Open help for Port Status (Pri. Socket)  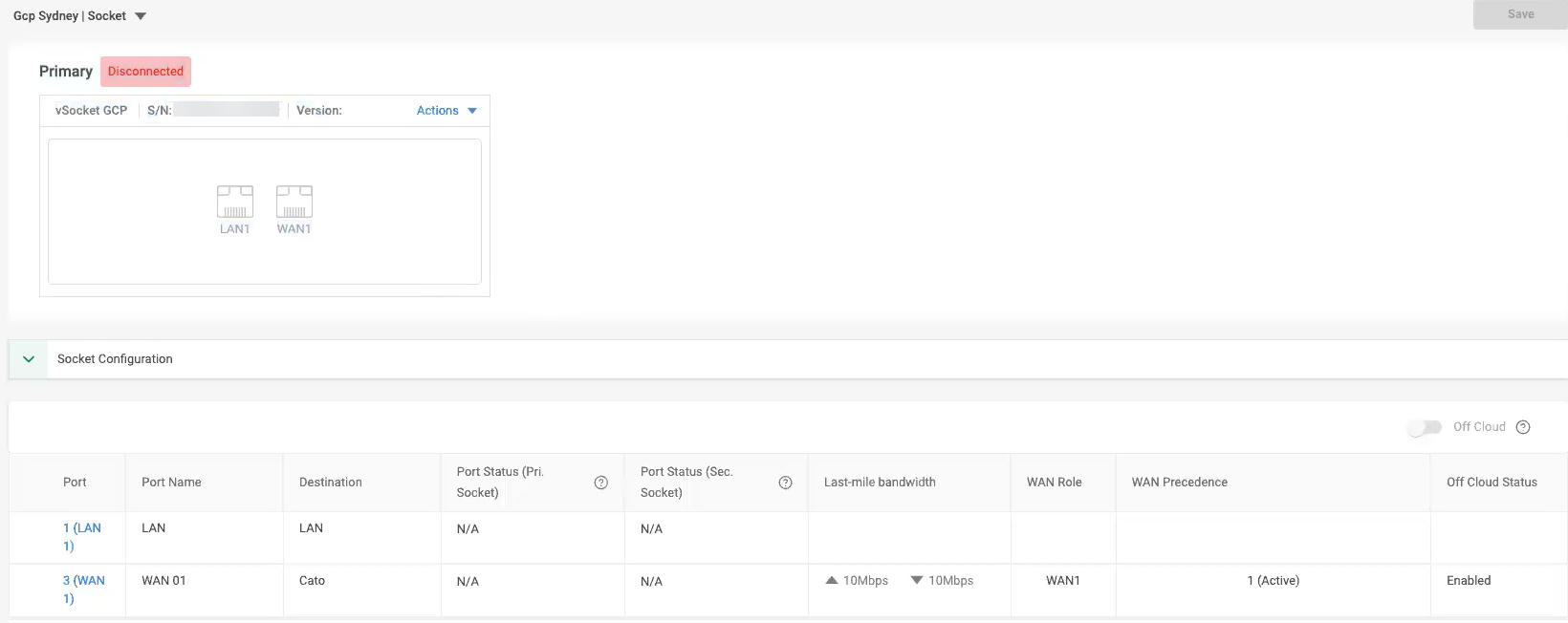(601, 483)
